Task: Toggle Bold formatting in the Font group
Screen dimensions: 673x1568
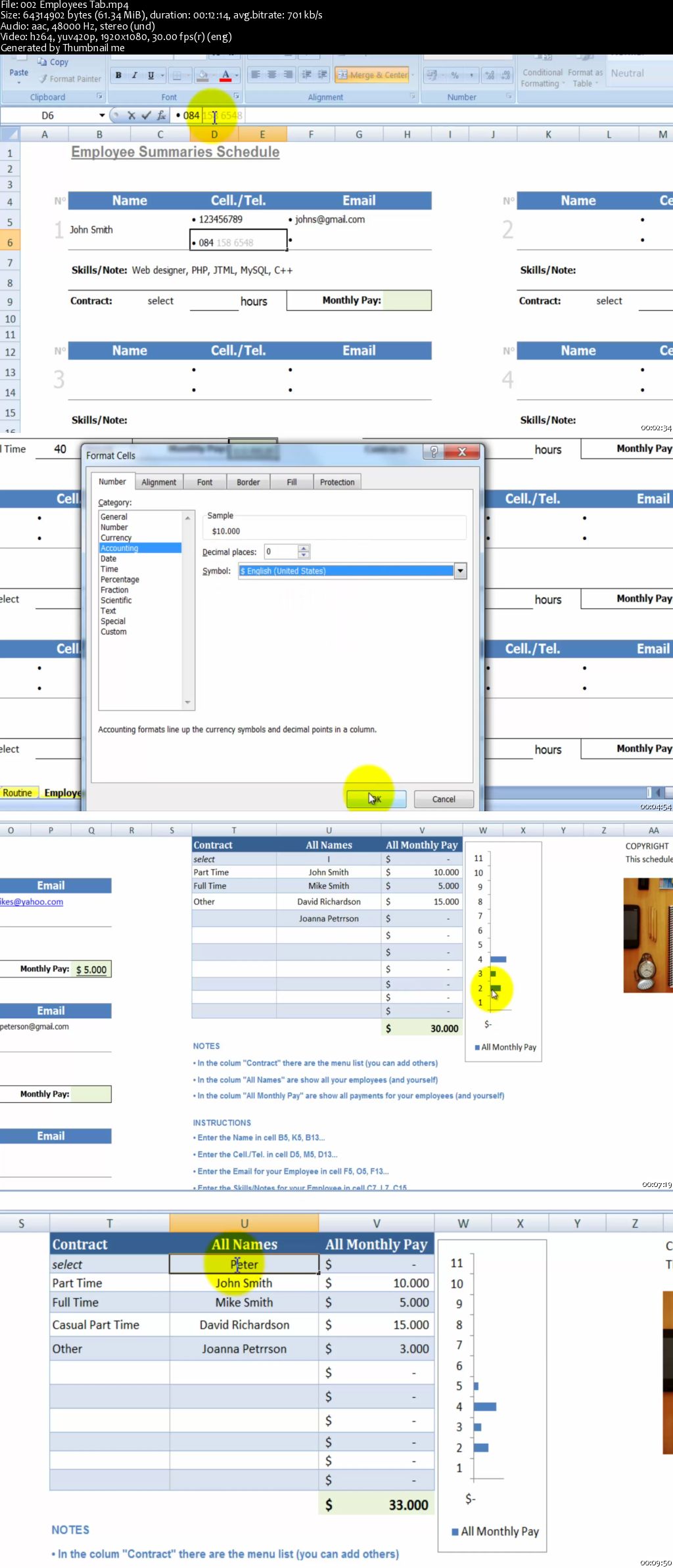Action: [118, 75]
